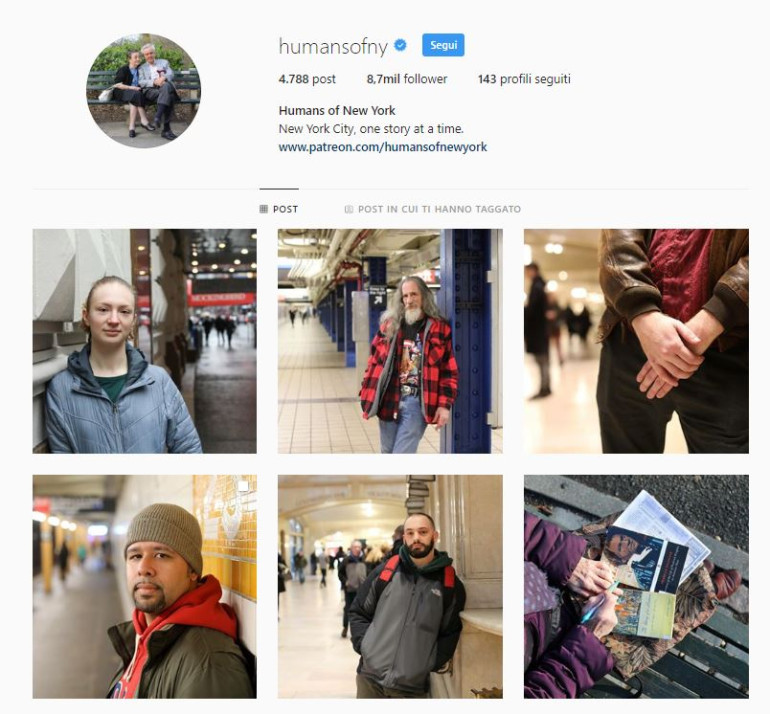
Task: Open post of bearded man in red plaid
Action: point(390,341)
